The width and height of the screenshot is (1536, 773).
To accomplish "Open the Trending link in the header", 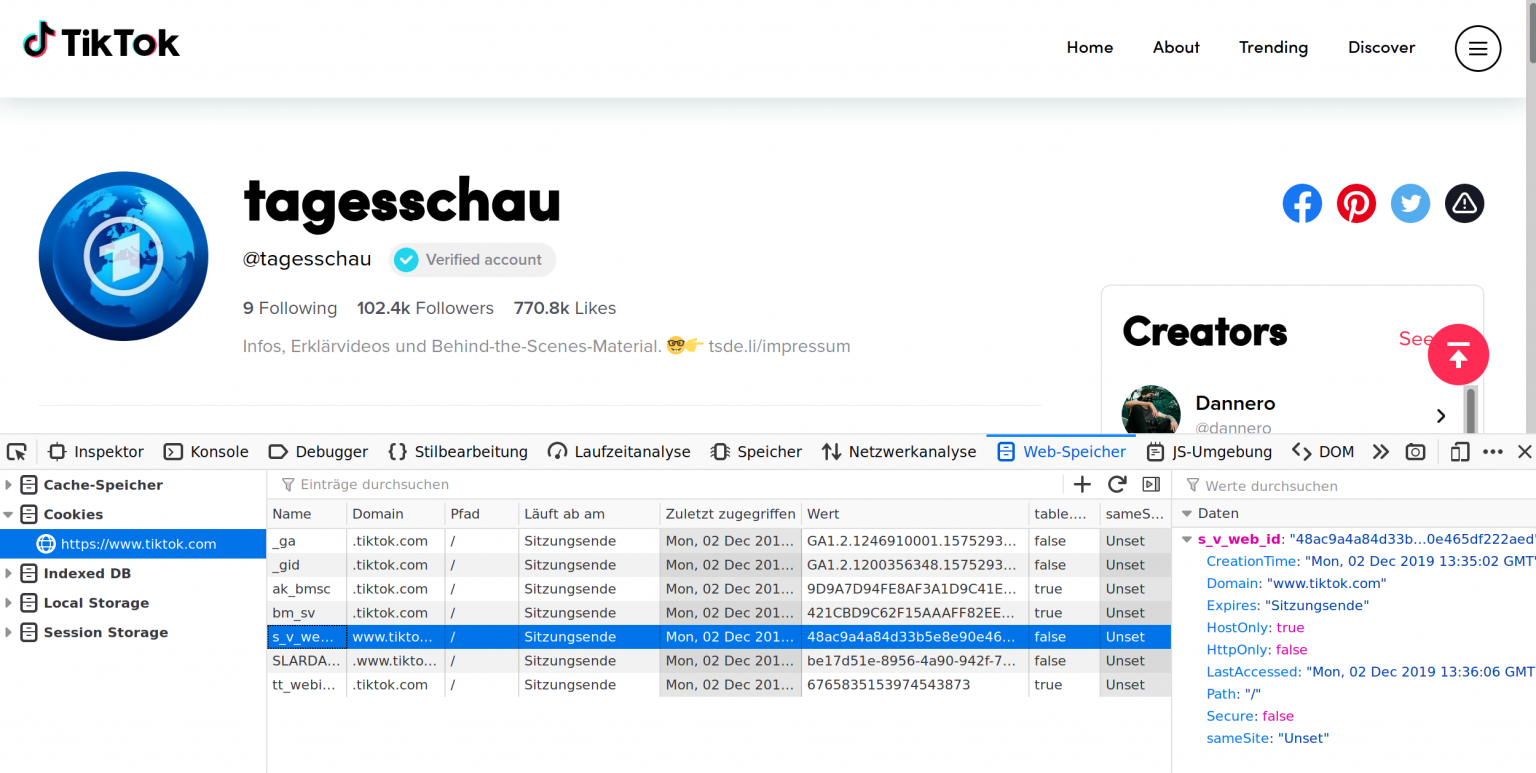I will [1273, 47].
